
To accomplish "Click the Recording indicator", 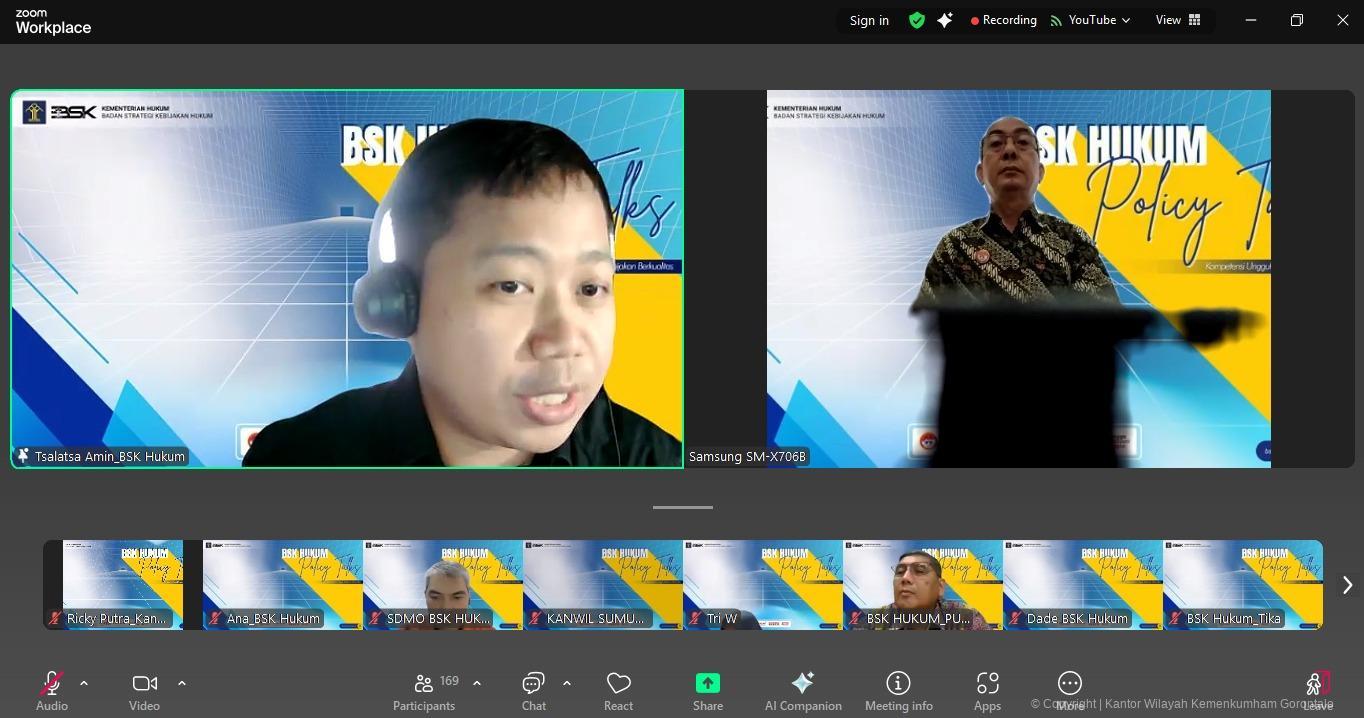I will [1003, 20].
